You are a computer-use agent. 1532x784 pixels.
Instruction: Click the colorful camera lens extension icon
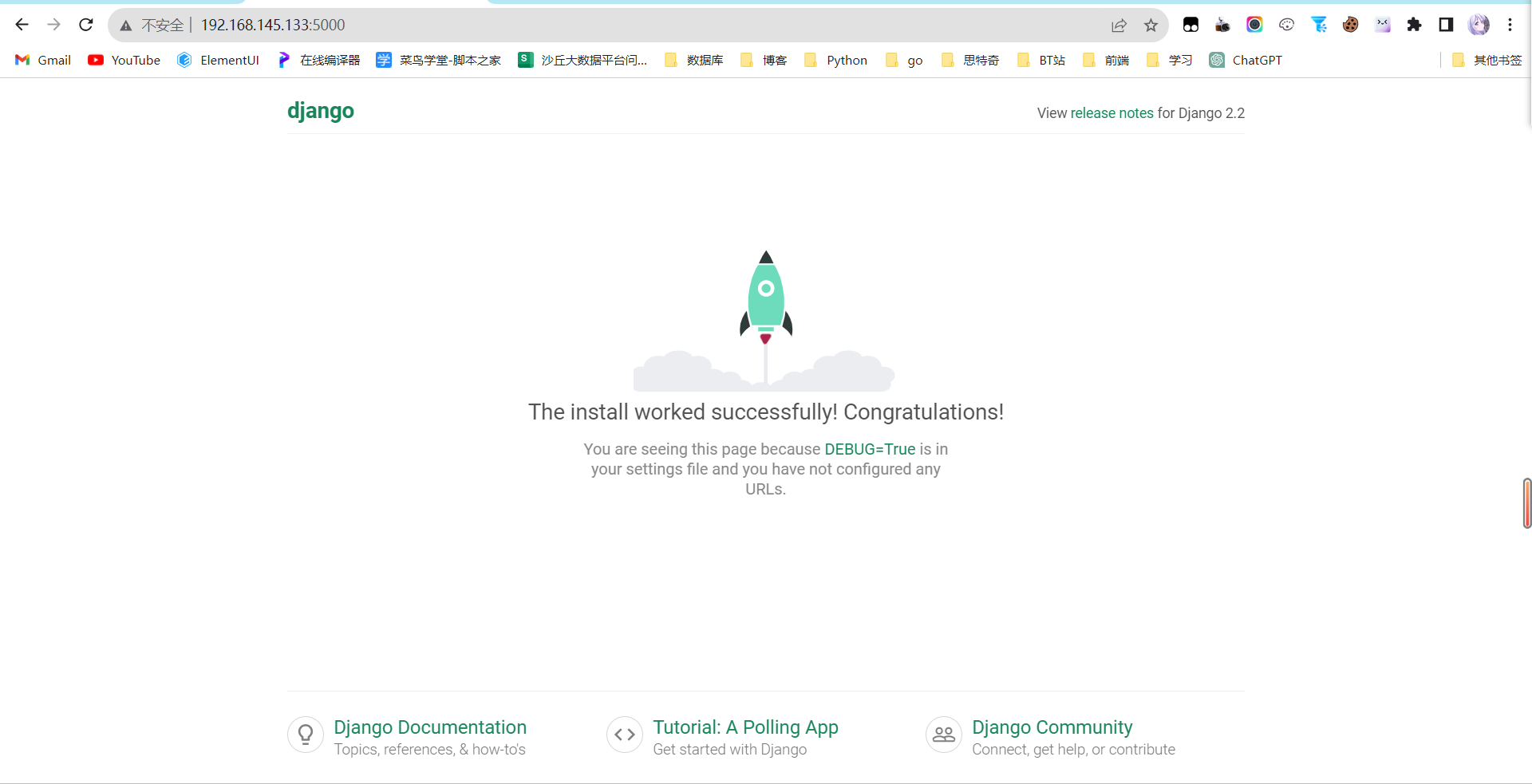click(x=1254, y=25)
